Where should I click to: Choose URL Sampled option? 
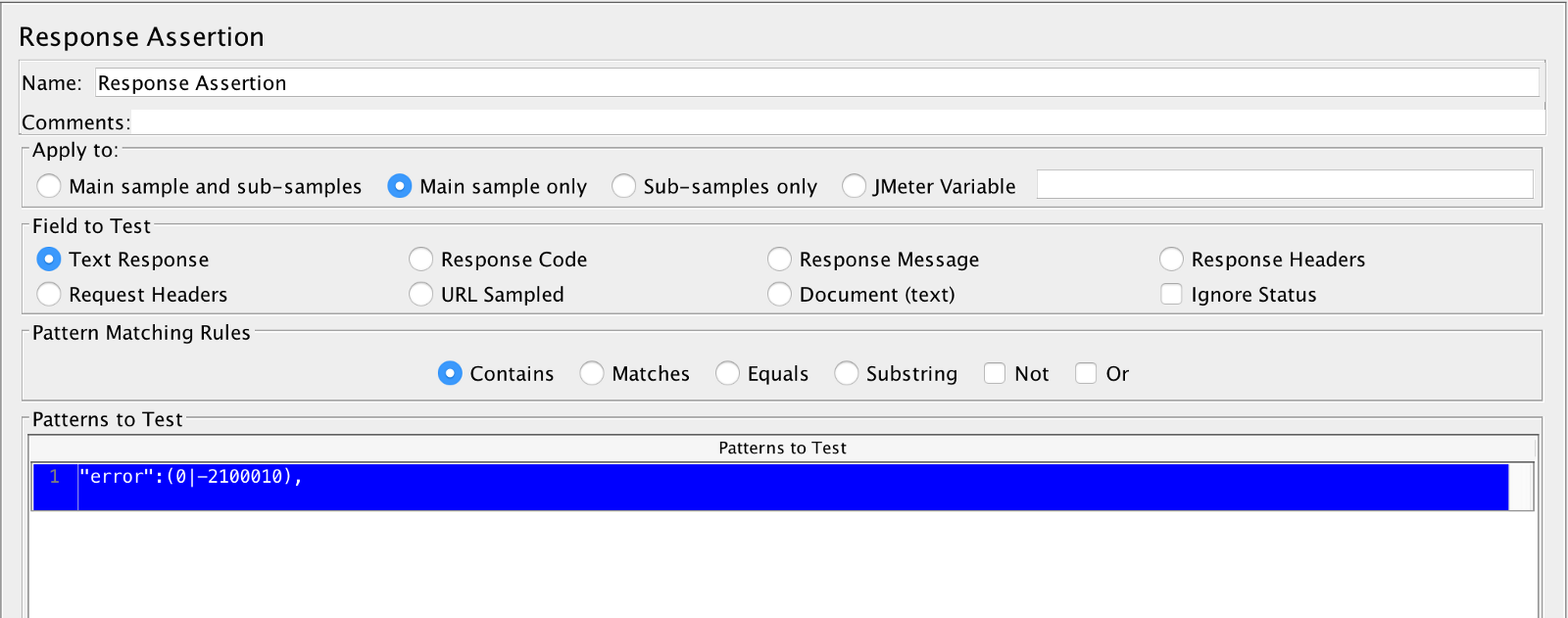pos(421,295)
